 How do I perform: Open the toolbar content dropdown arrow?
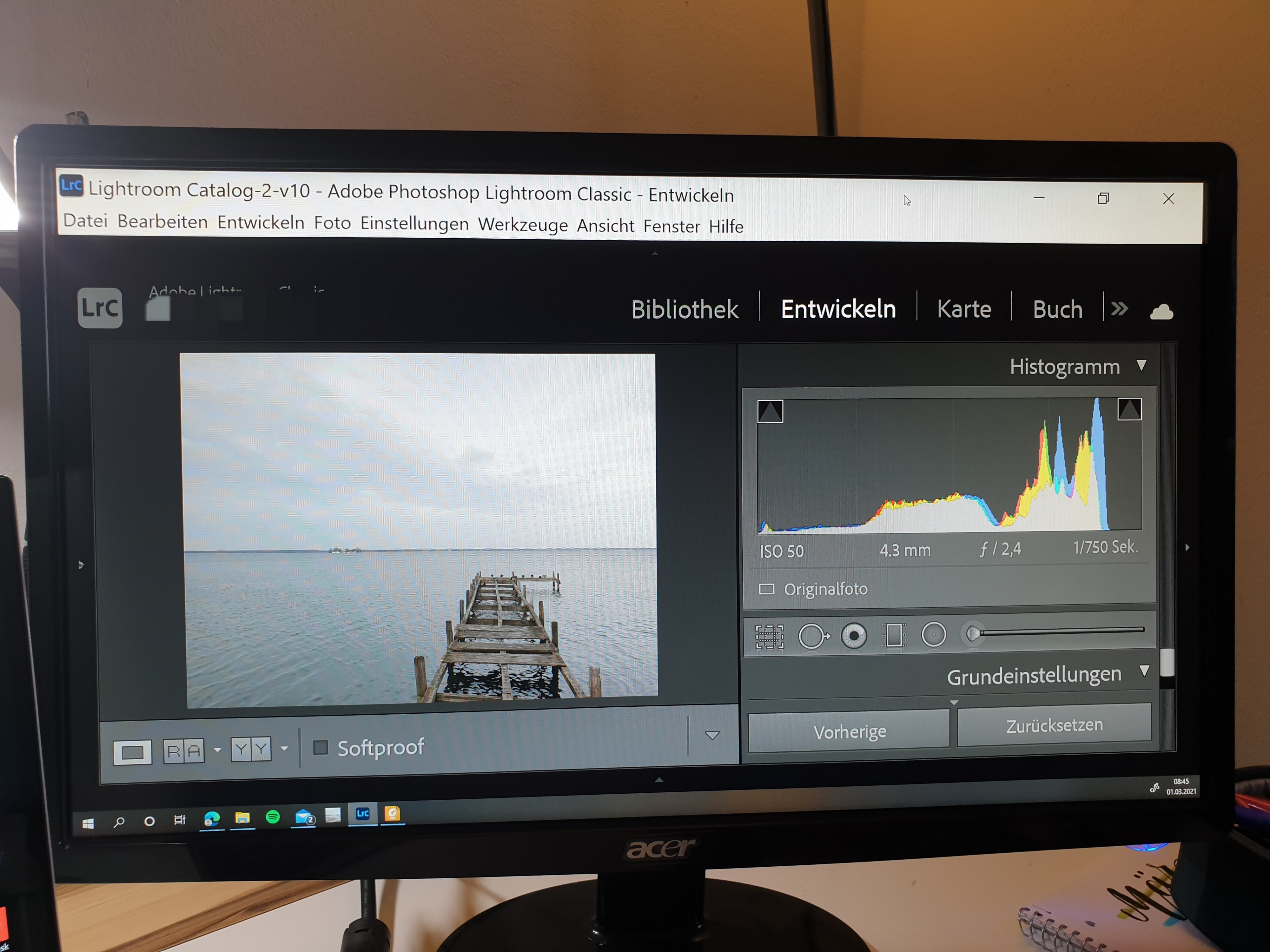pyautogui.click(x=712, y=736)
